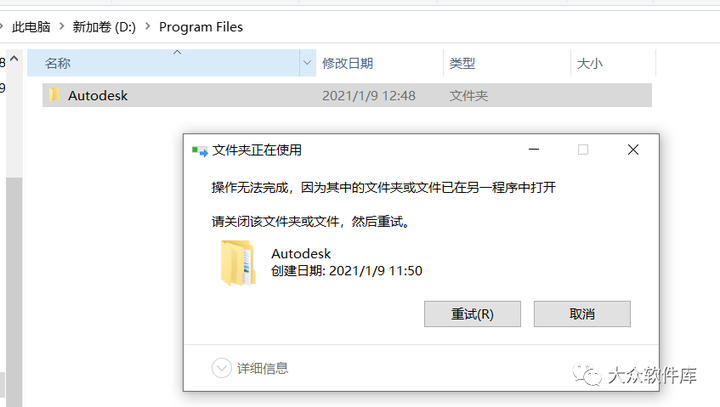Click the large Autodesk folder icon in dialog
Viewport: 720px width, 407px height.
pos(238,263)
